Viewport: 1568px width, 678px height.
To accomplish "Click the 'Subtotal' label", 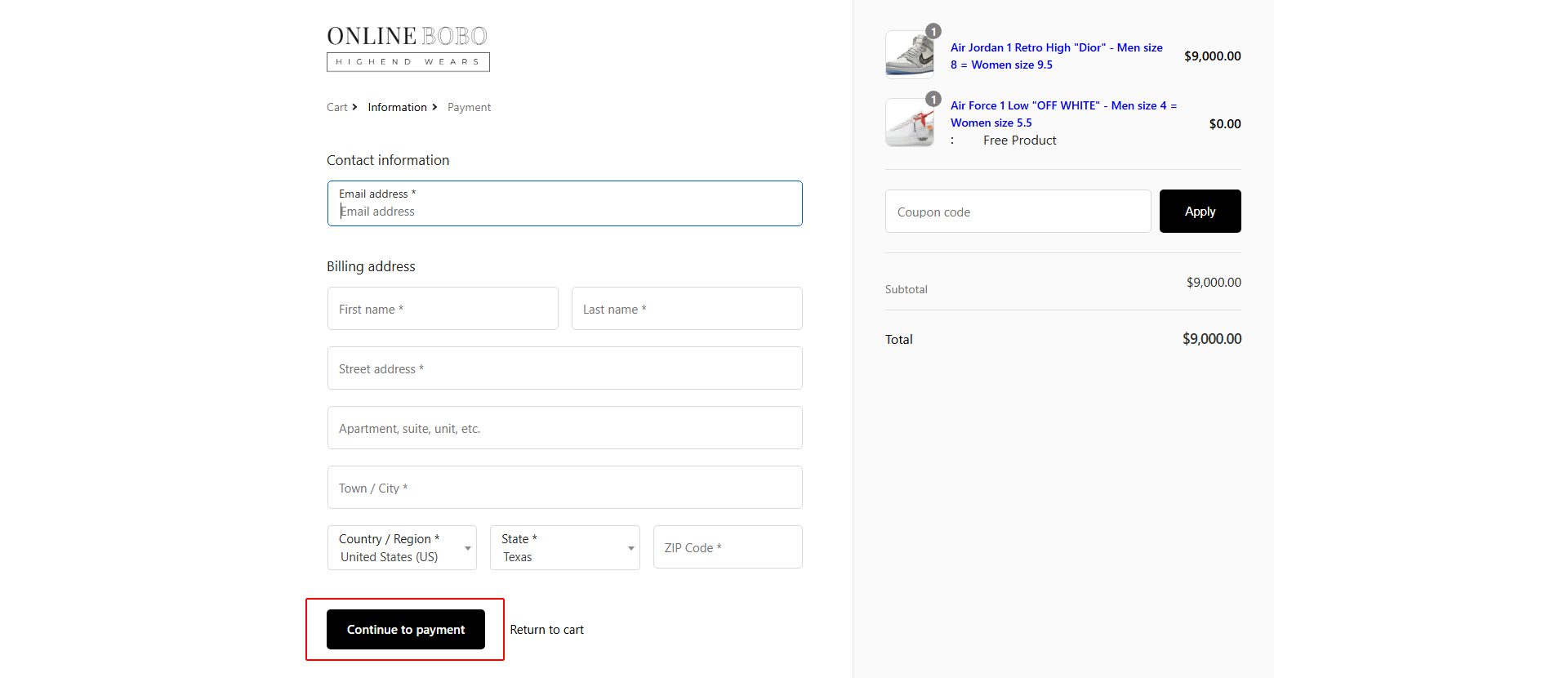I will [906, 289].
